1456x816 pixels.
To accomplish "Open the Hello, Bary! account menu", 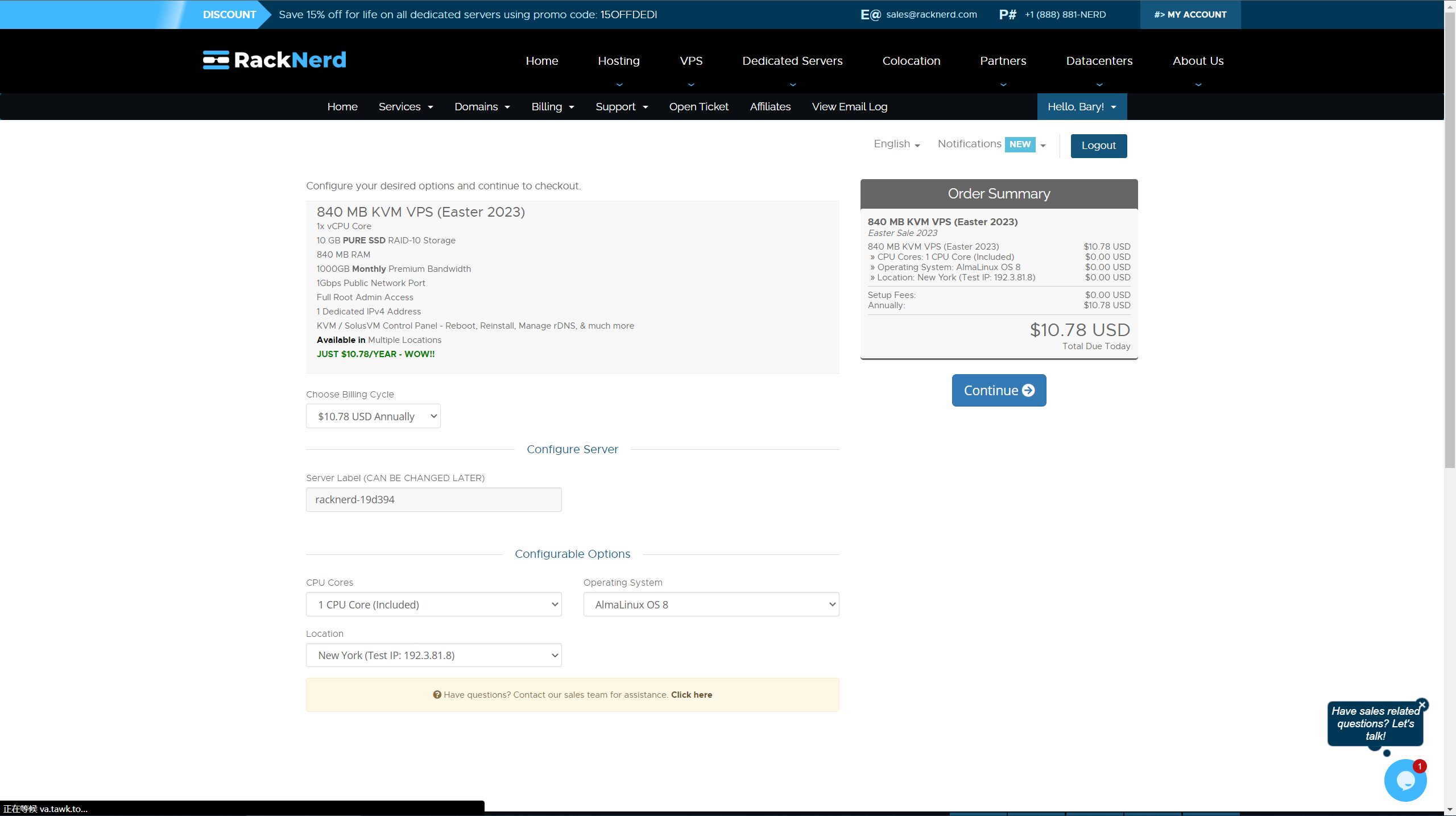I will (x=1082, y=107).
